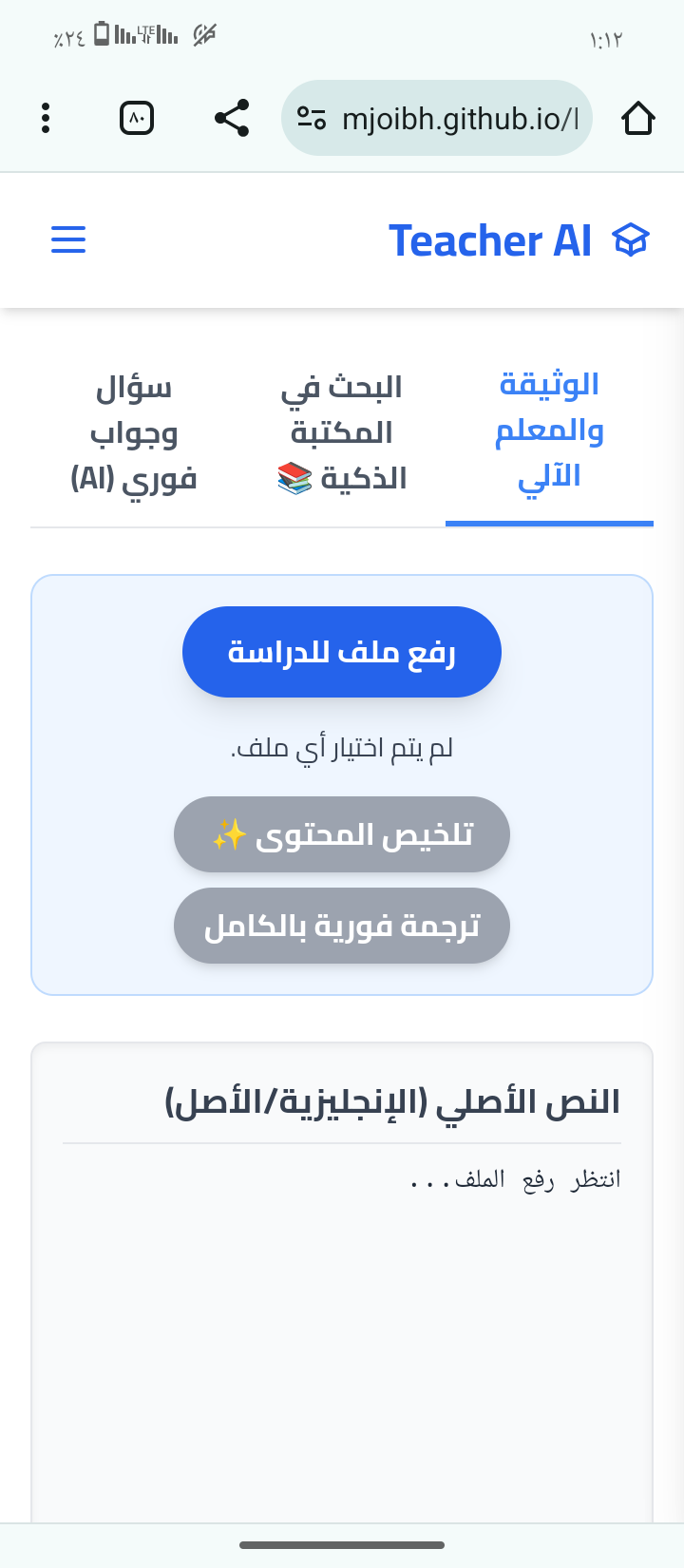
Task: Open the browser three-dot overflow menu
Action: coord(46,119)
